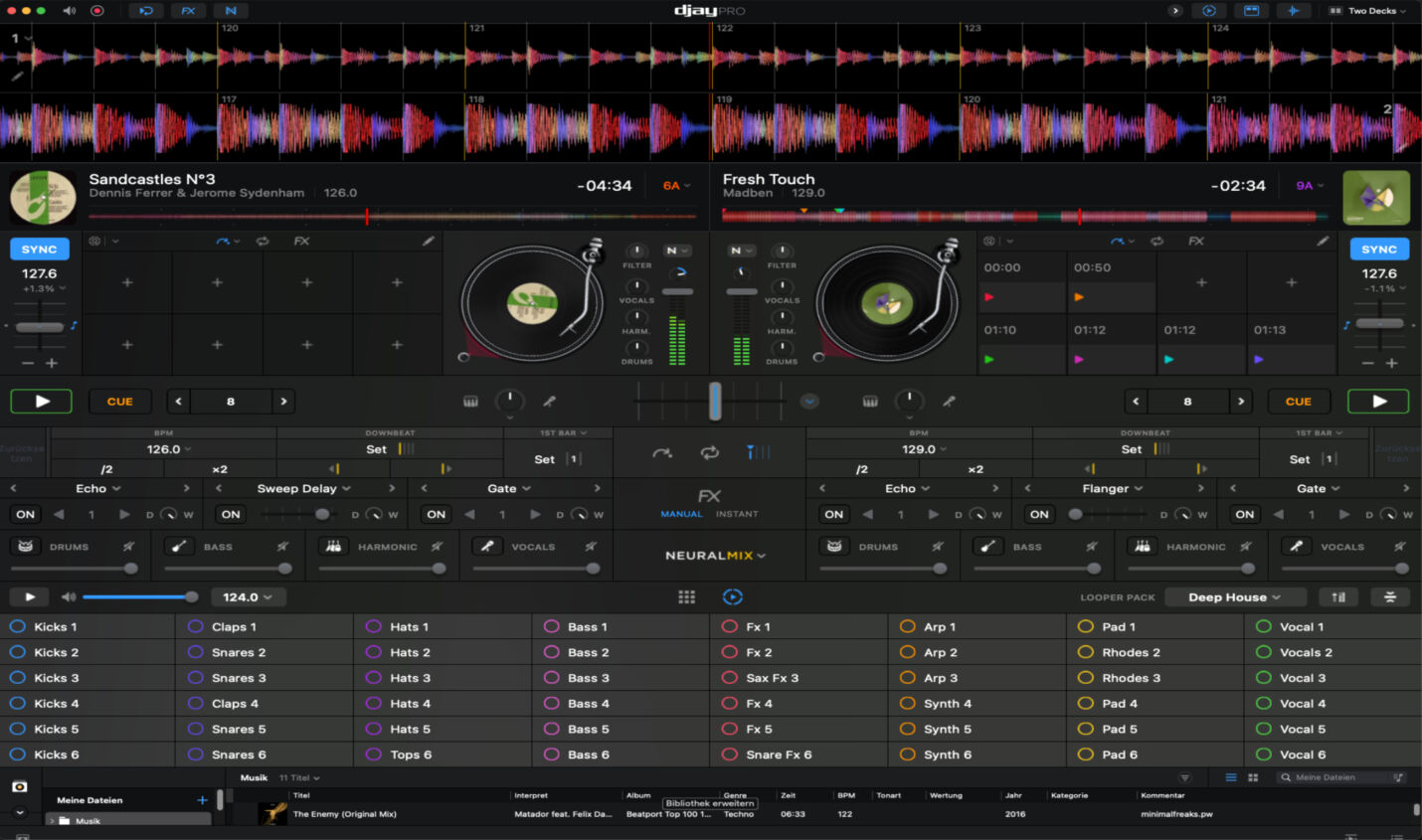Open the Sweep Delay effect selector
Screen dimensions: 1422x840
pyautogui.click(x=303, y=488)
